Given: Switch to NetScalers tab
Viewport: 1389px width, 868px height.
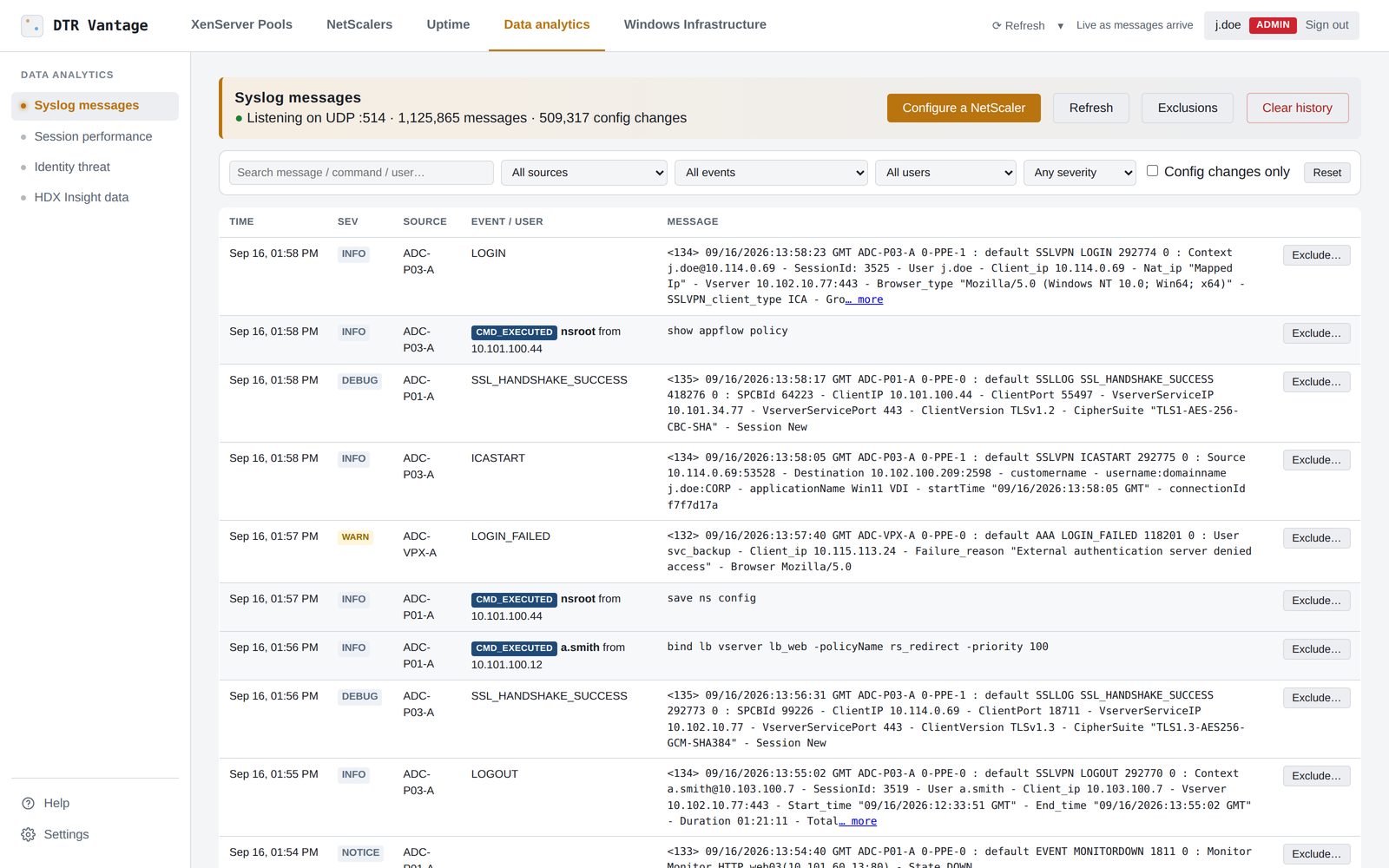Looking at the screenshot, I should (x=359, y=24).
